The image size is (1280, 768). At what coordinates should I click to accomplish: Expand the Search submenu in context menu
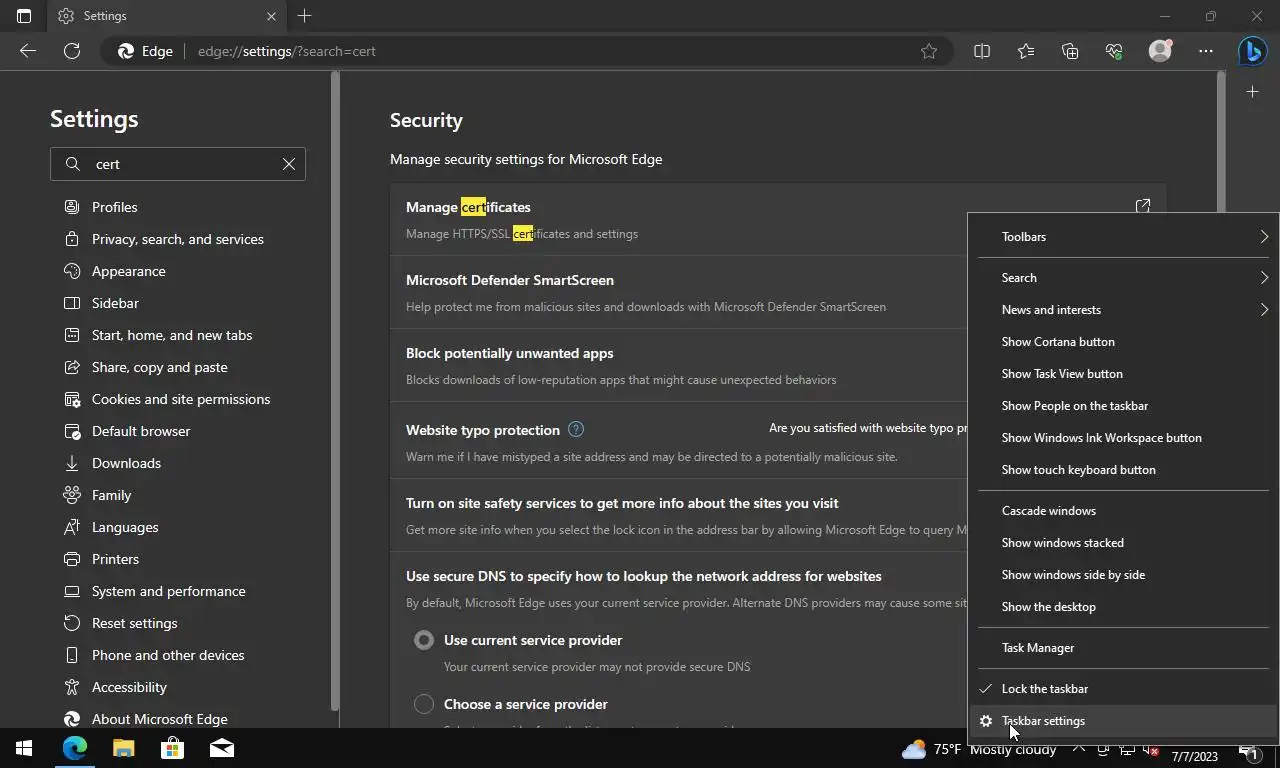(1123, 278)
